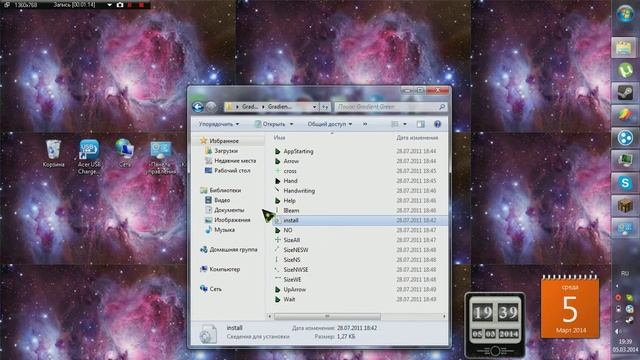Change view with the view mode icon
The height and width of the screenshot is (360, 640).
[x=395, y=124]
